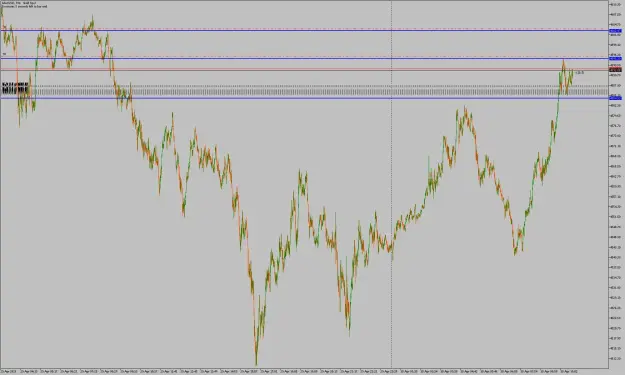Click the solid red horizontal price line
This screenshot has height=375, width=625.
click(304, 70)
